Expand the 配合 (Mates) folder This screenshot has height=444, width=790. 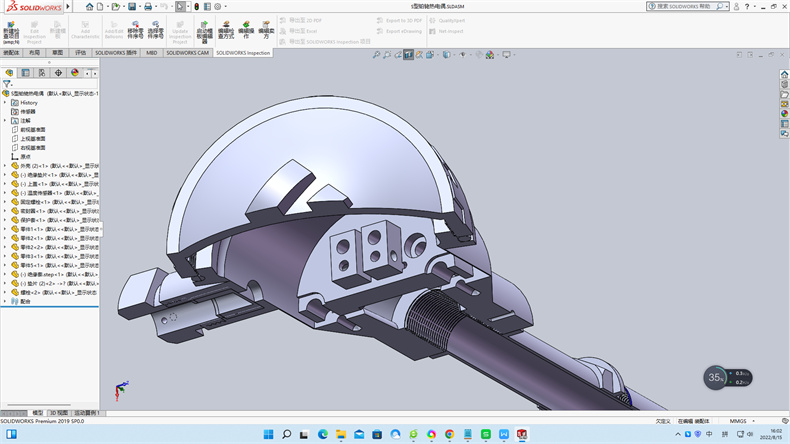coord(5,300)
